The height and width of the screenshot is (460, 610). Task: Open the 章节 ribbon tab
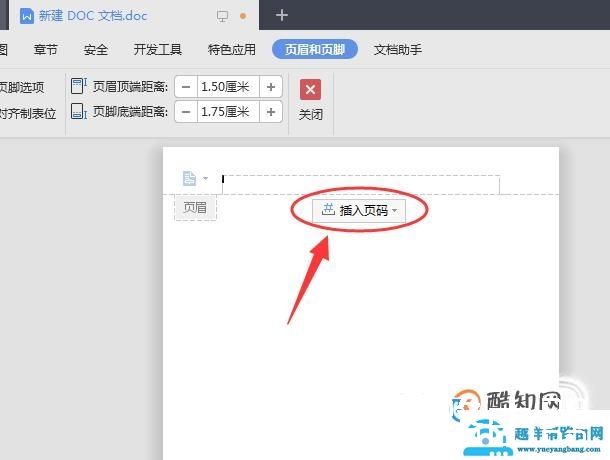tap(46, 49)
